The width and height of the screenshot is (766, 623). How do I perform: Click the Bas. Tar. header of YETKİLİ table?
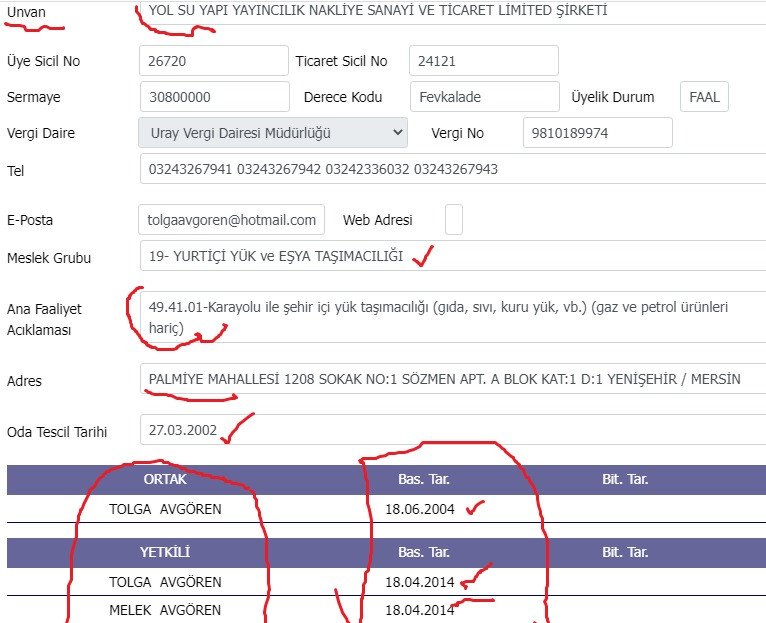pyautogui.click(x=424, y=552)
